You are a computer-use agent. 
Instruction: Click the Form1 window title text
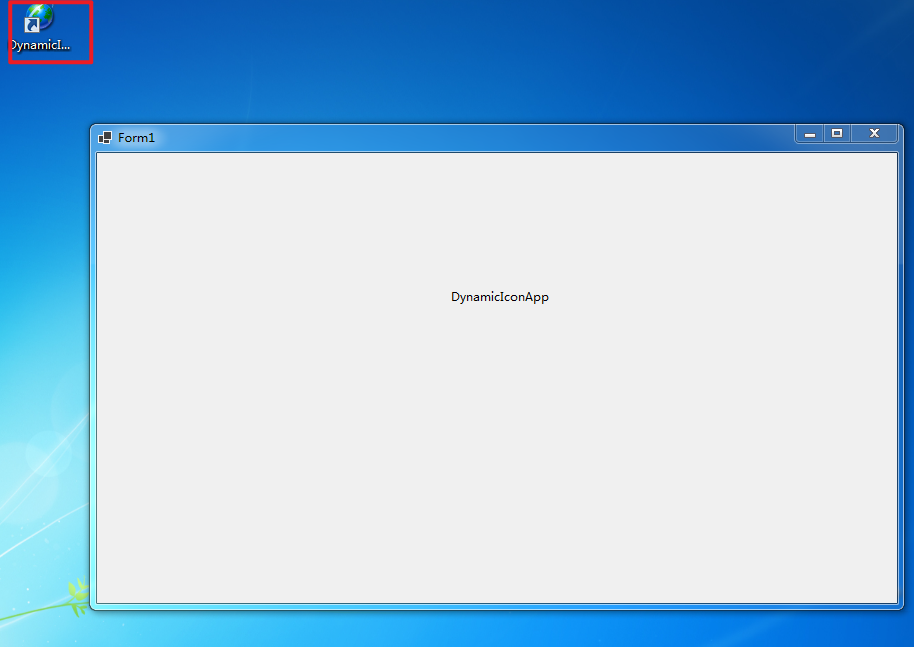[x=136, y=138]
